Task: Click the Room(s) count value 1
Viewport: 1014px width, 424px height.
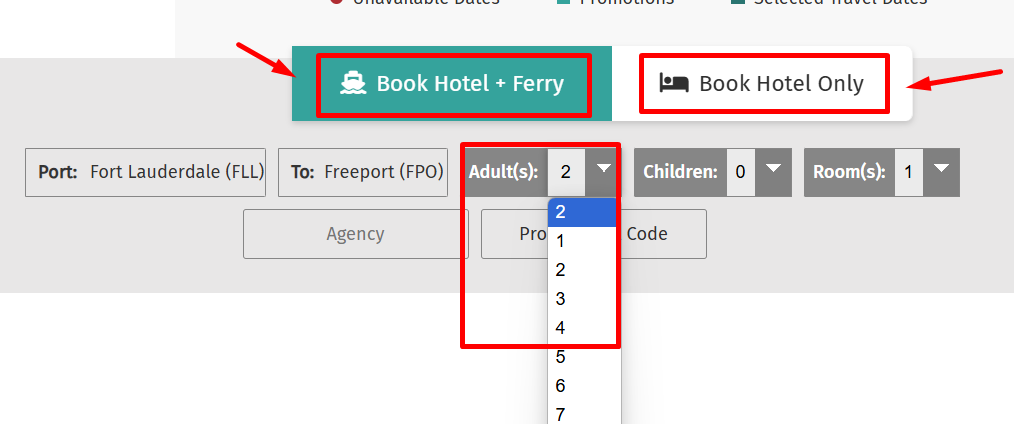Action: point(909,172)
